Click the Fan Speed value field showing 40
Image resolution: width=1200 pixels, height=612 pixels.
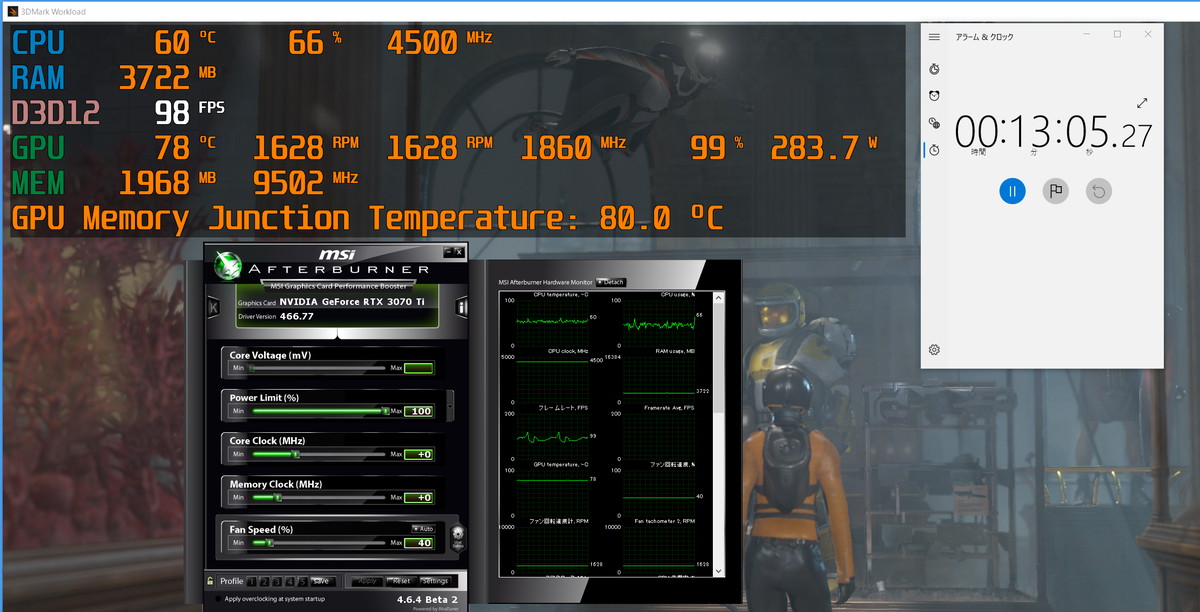coord(419,543)
